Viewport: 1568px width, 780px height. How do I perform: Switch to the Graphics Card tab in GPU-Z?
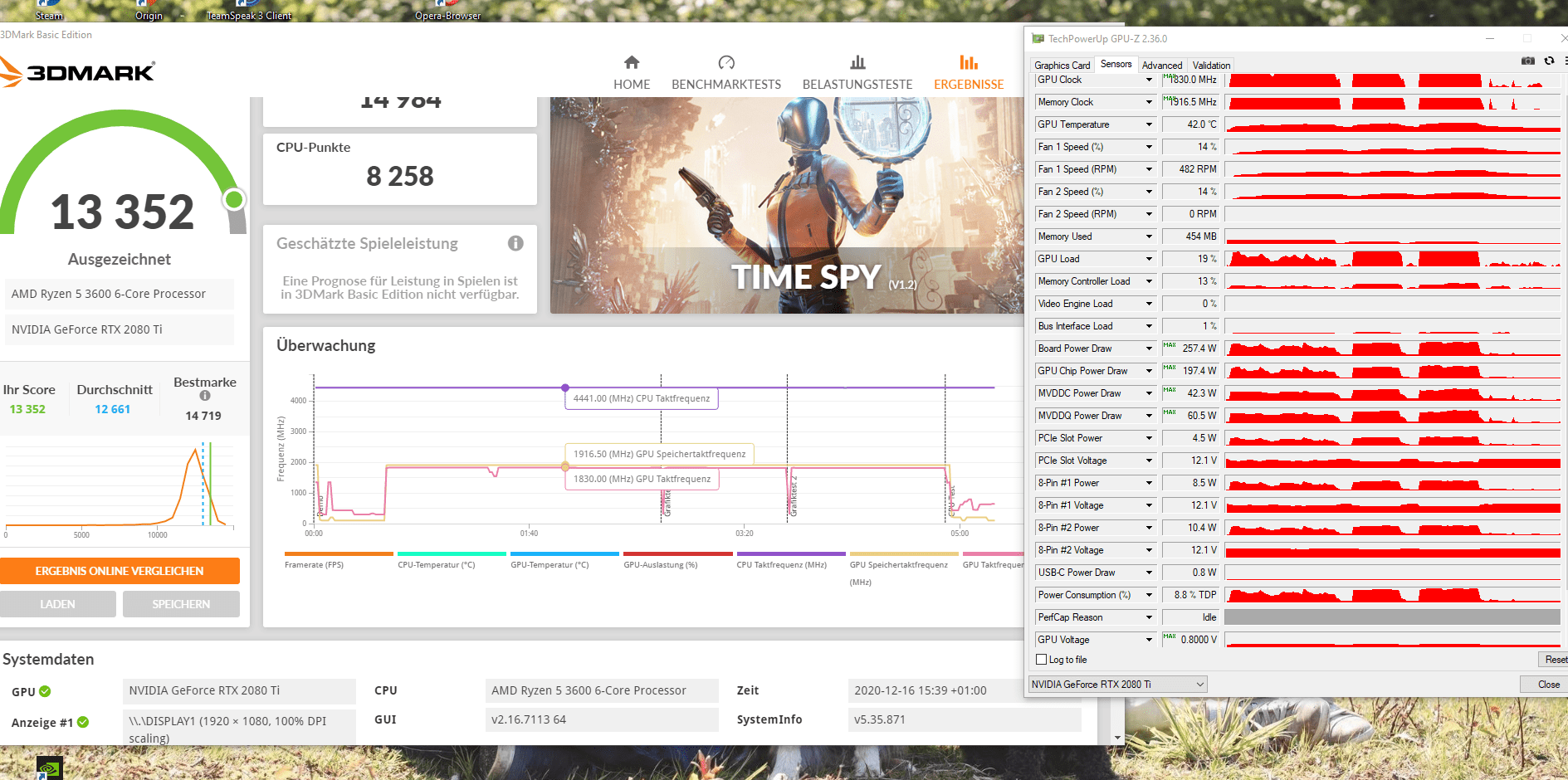(x=1062, y=66)
